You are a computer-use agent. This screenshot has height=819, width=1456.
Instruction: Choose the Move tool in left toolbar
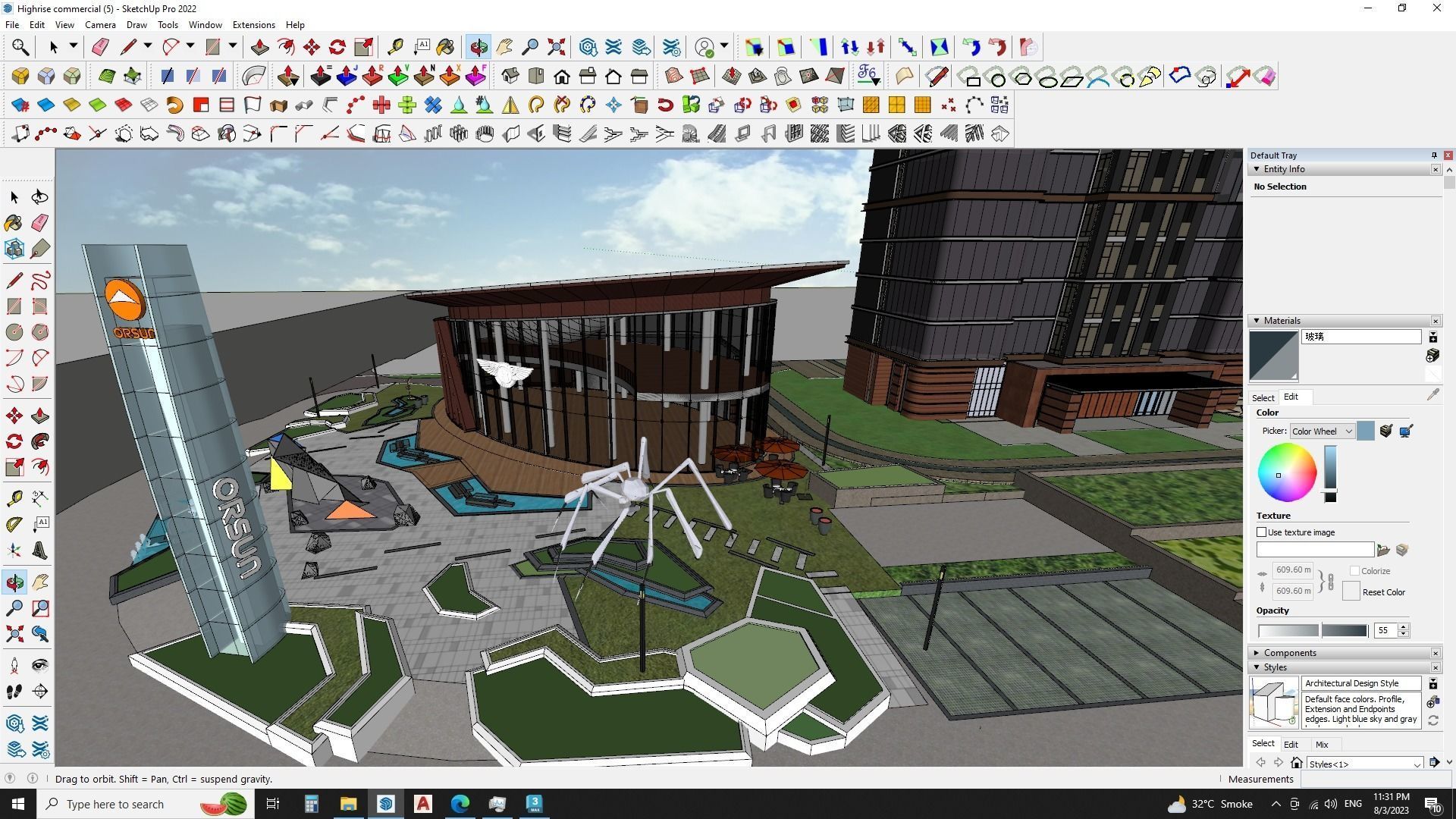(x=14, y=416)
